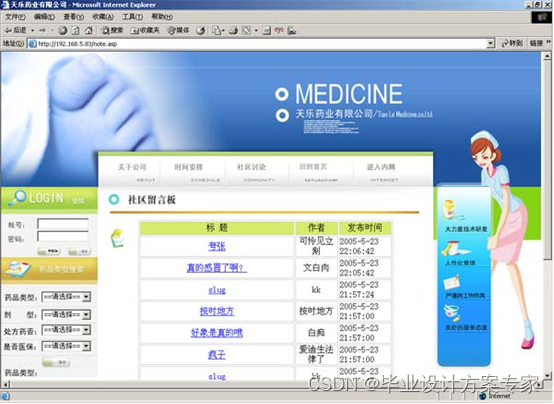Open the 剂型 dropdown

pyautogui.click(x=66, y=314)
